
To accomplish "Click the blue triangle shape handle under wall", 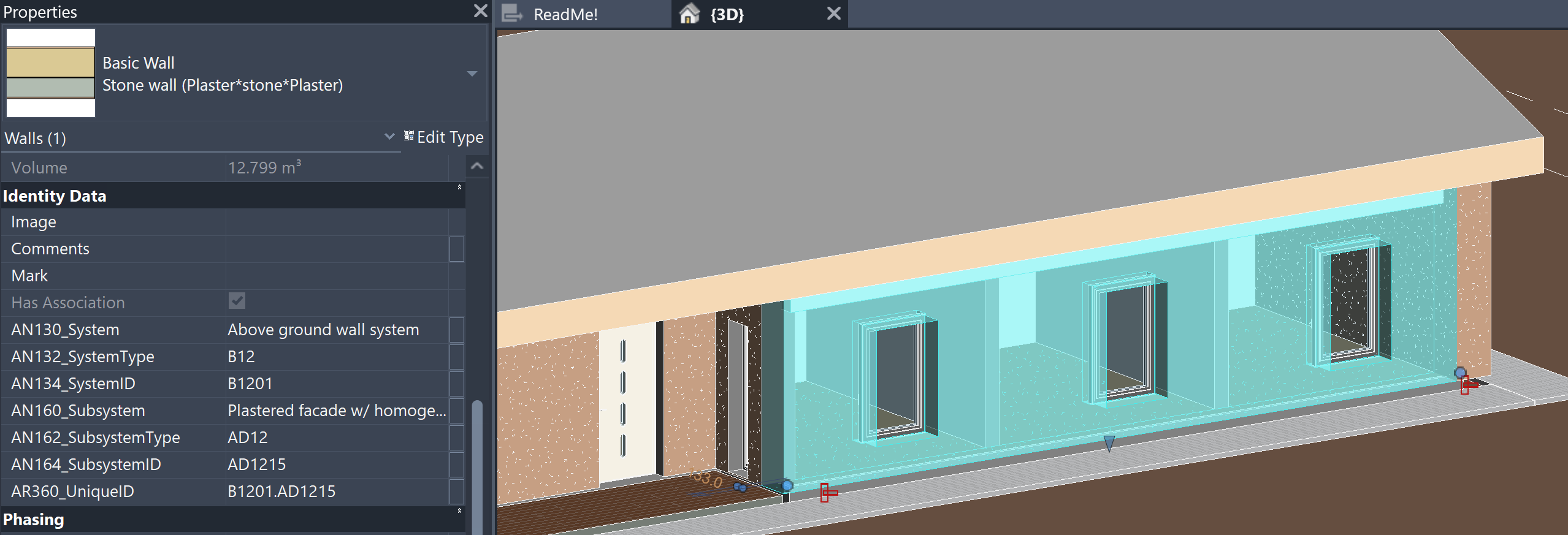I will click(1109, 443).
